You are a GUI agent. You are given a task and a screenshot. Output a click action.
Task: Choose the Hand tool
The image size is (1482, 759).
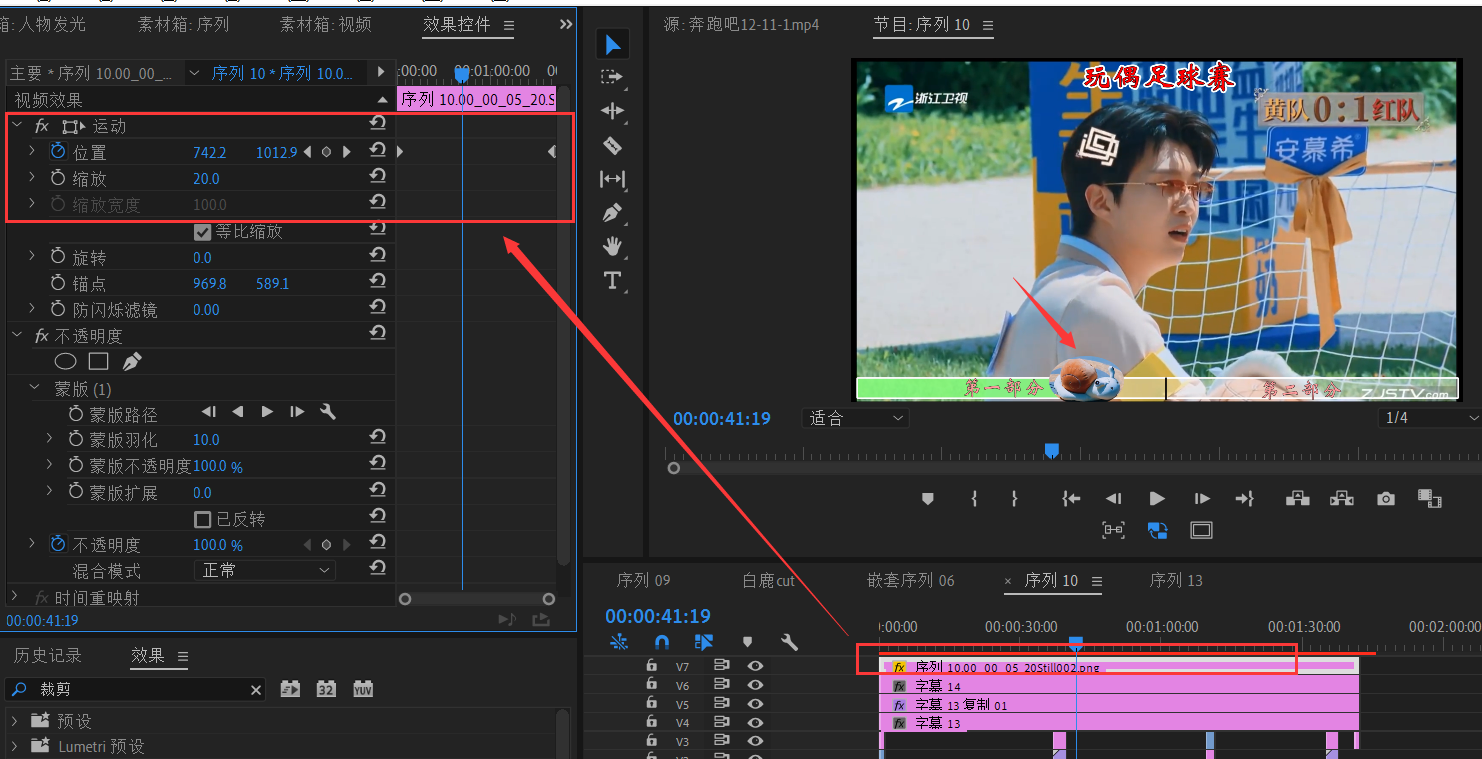pos(613,246)
